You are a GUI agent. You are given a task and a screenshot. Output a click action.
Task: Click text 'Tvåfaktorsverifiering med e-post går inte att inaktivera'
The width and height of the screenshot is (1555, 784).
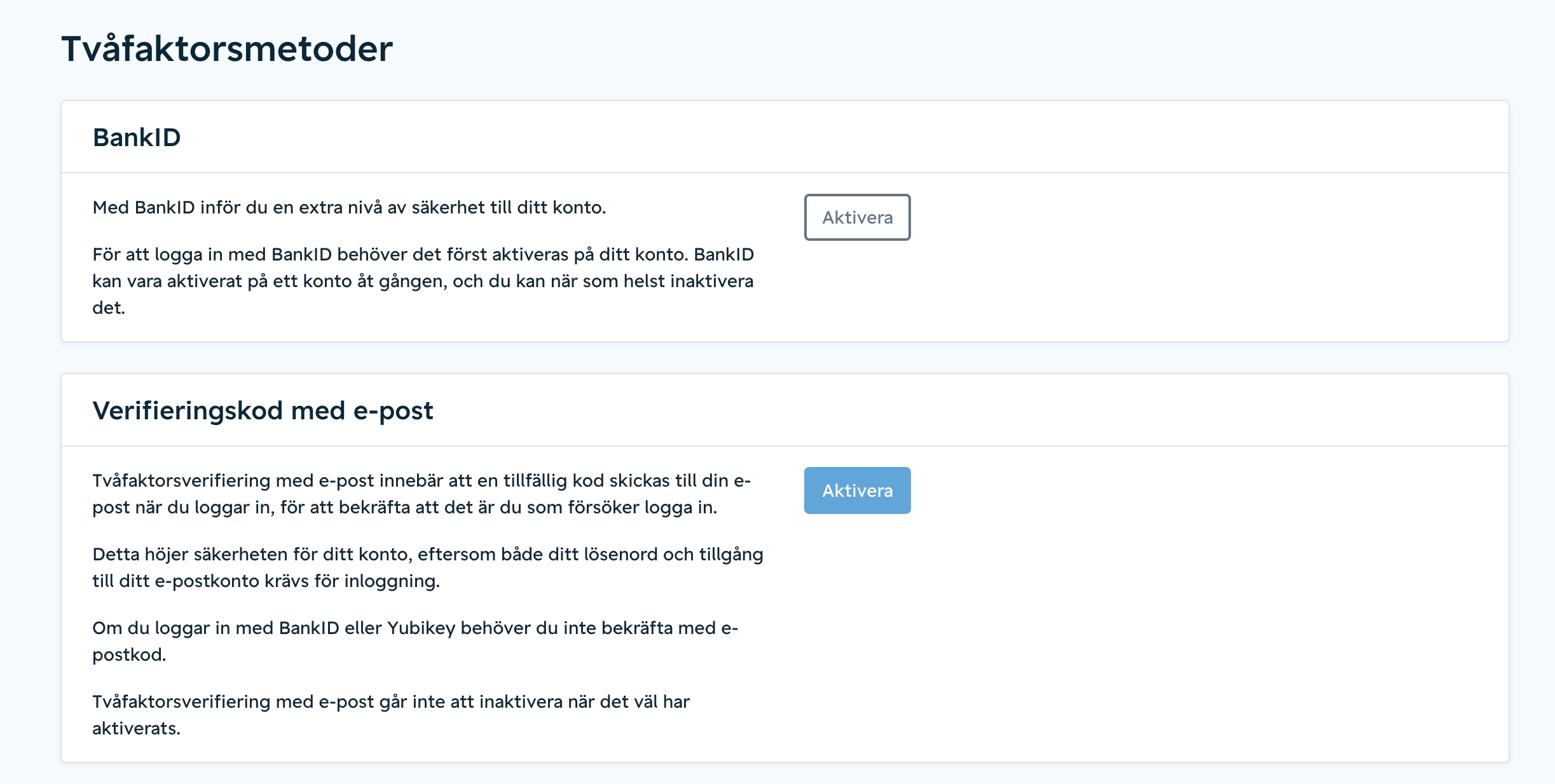tap(391, 715)
